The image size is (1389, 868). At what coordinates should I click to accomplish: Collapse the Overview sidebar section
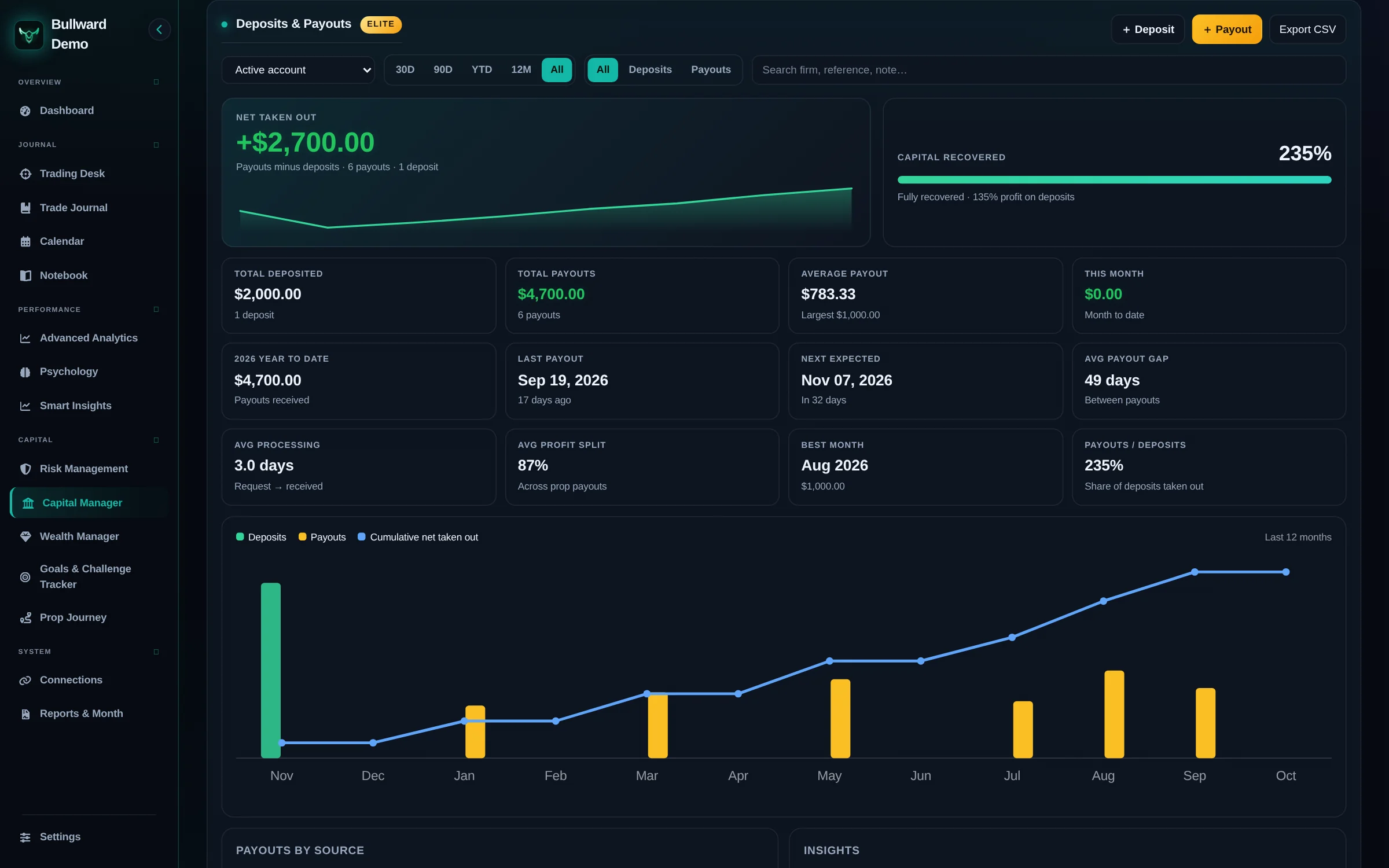click(x=156, y=82)
